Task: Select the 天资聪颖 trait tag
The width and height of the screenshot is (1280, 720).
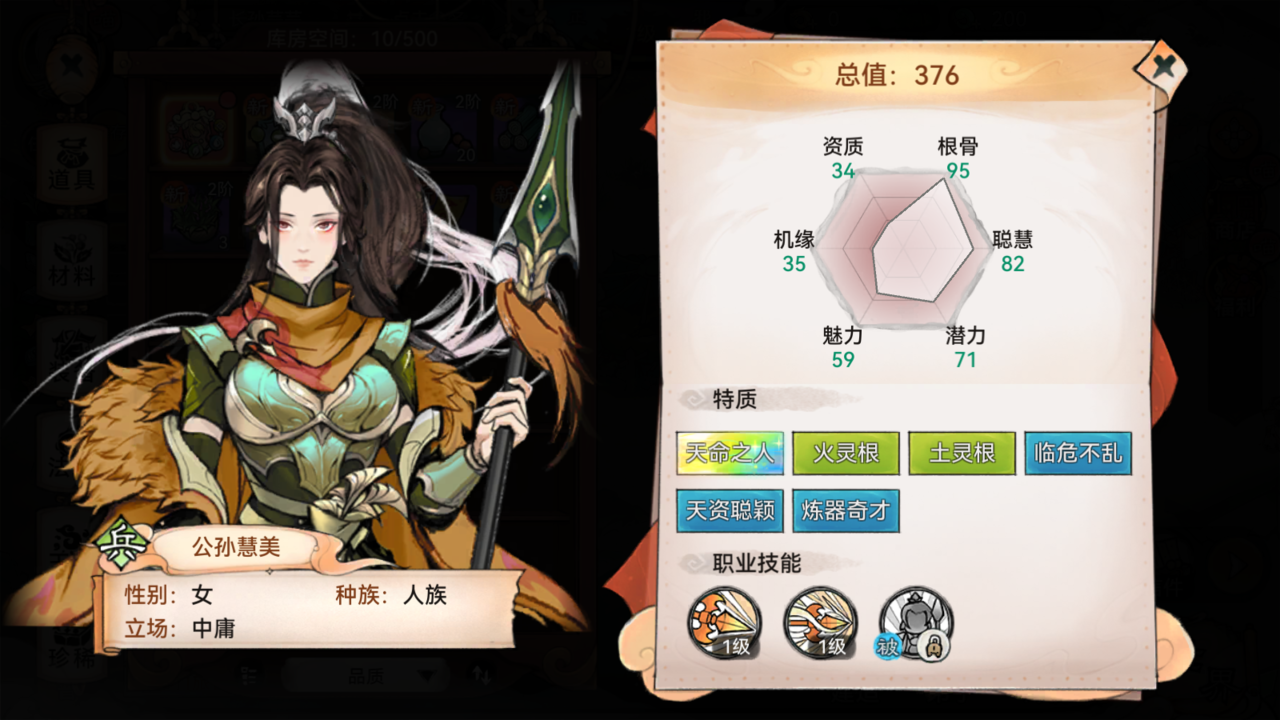Action: (x=730, y=511)
